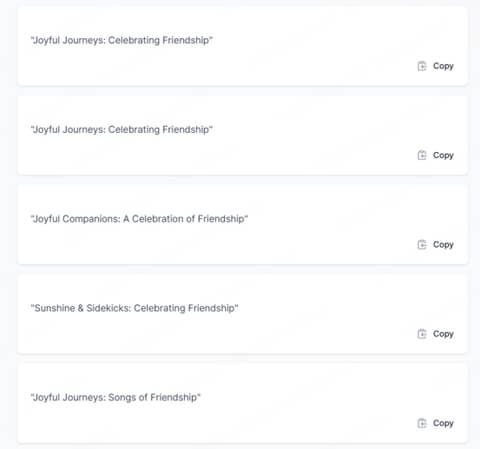Click the clipboard icon in the topmost Joyful Journeys card
This screenshot has height=449, width=480.
[422, 66]
